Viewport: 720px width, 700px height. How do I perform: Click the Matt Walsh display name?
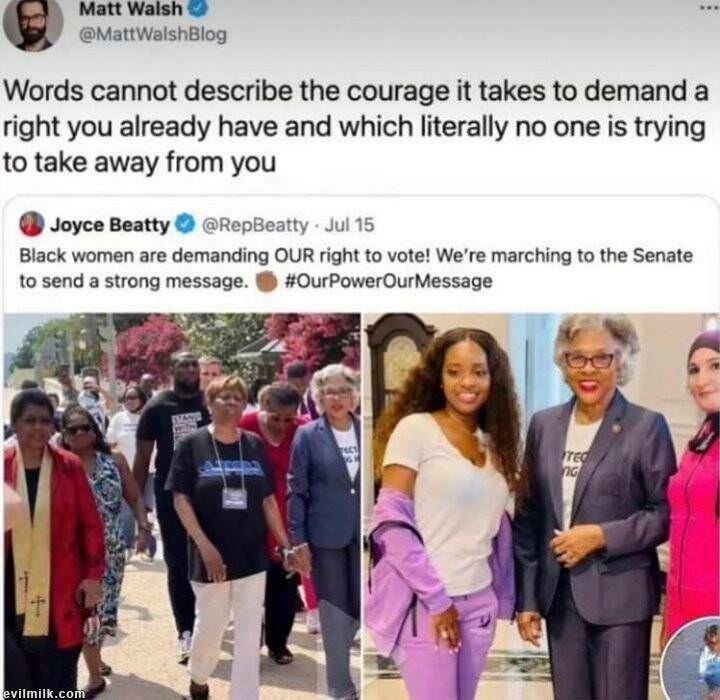pyautogui.click(x=131, y=9)
